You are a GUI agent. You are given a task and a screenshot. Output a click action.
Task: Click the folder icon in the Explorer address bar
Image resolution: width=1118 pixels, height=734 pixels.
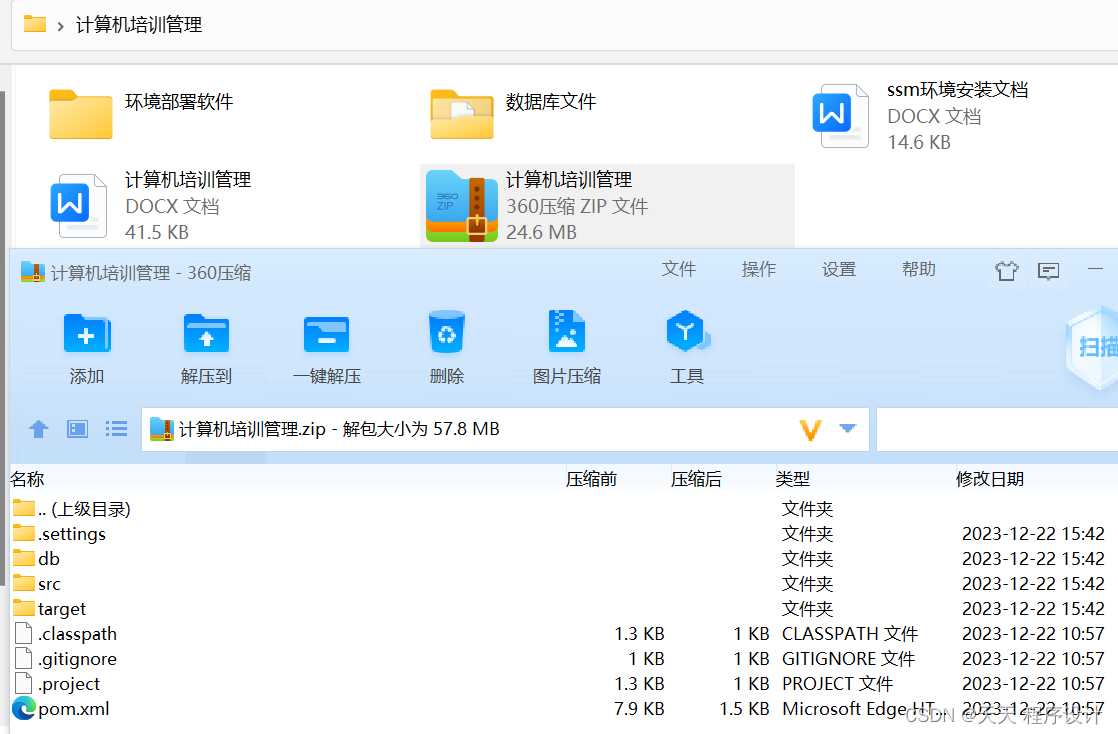34,25
